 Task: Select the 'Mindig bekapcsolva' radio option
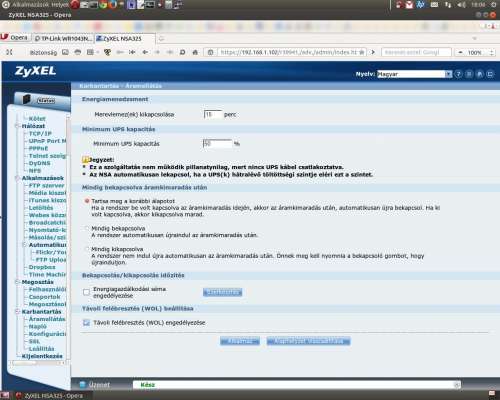tap(87, 228)
